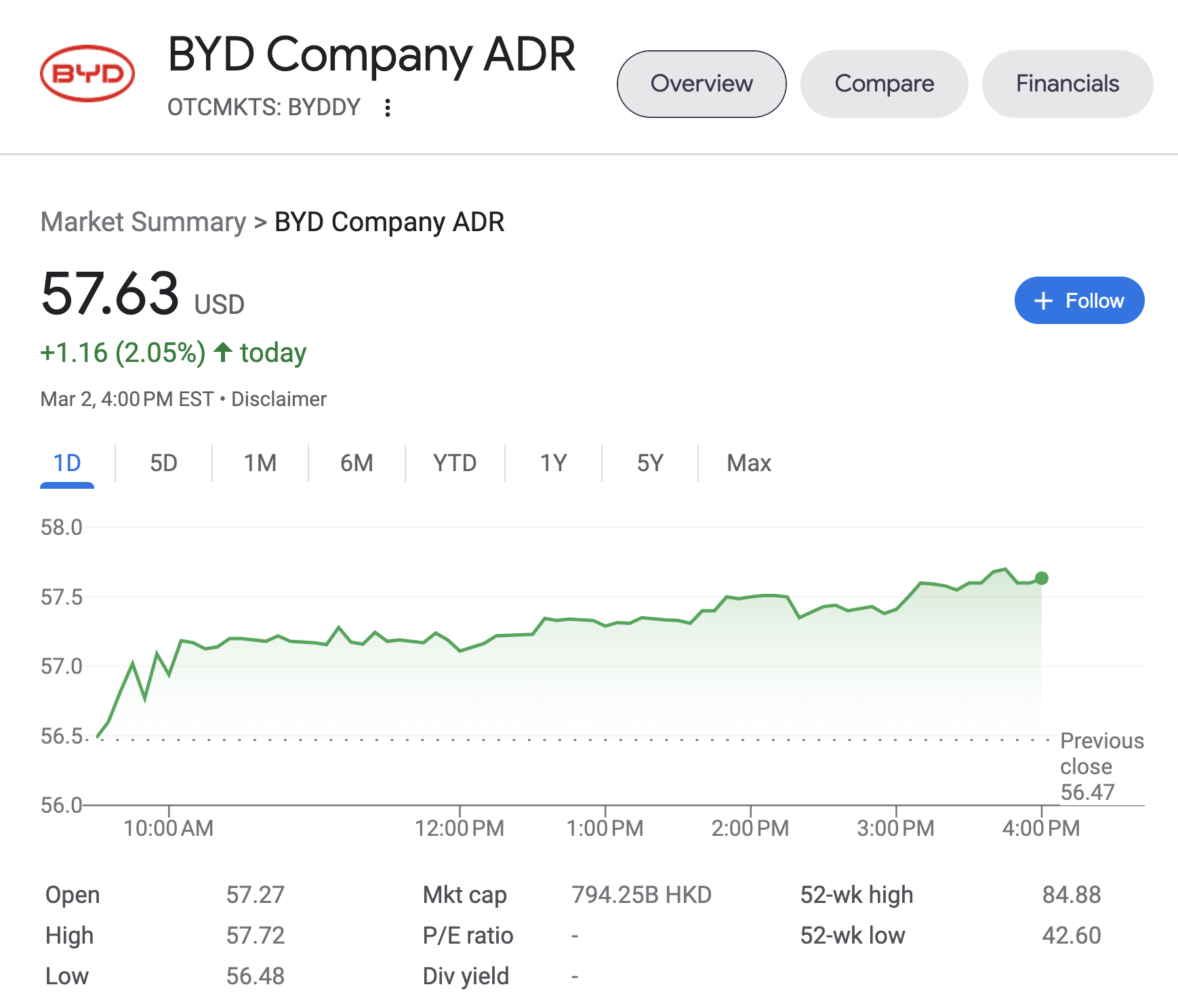Go to the Market Summary link

tap(143, 222)
